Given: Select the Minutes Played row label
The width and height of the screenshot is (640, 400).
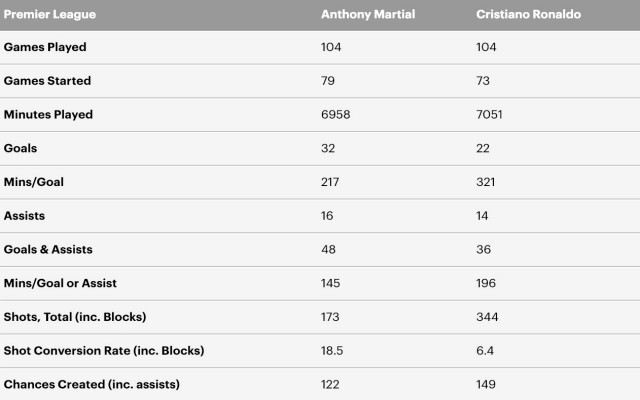Looking at the screenshot, I should [x=48, y=115].
